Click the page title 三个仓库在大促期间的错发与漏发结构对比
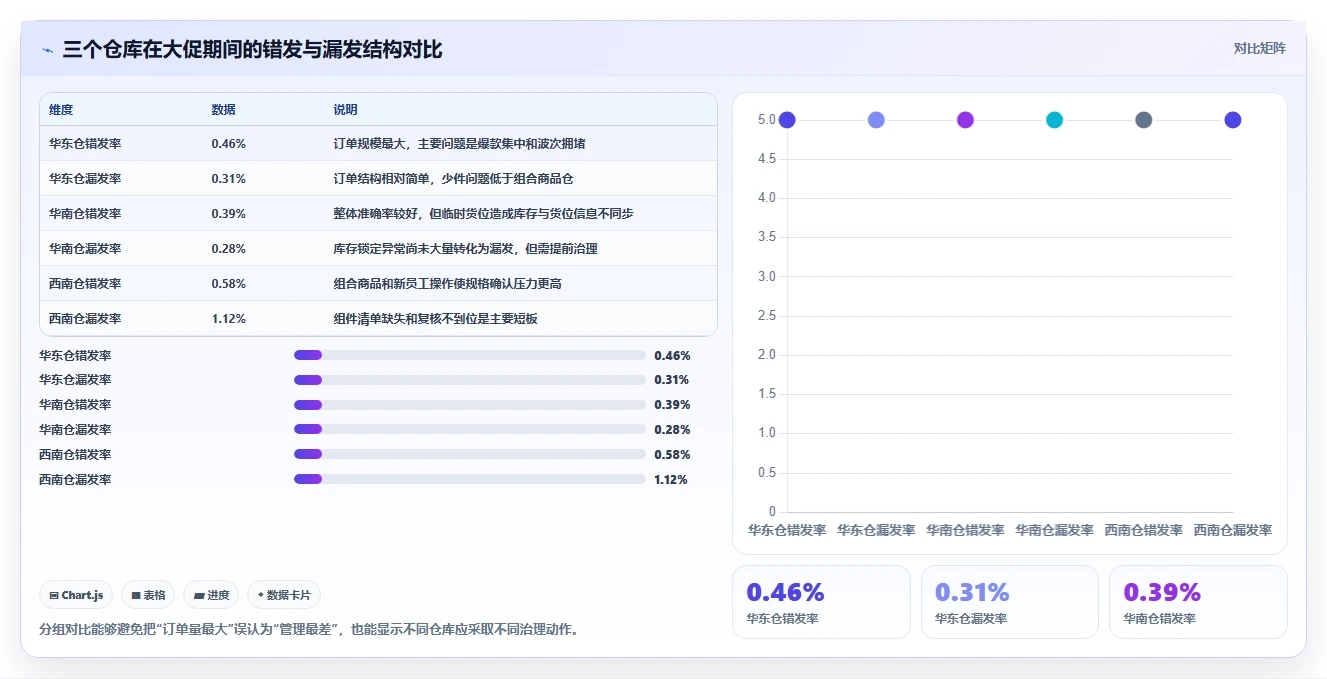The image size is (1327, 679). pyautogui.click(x=252, y=50)
